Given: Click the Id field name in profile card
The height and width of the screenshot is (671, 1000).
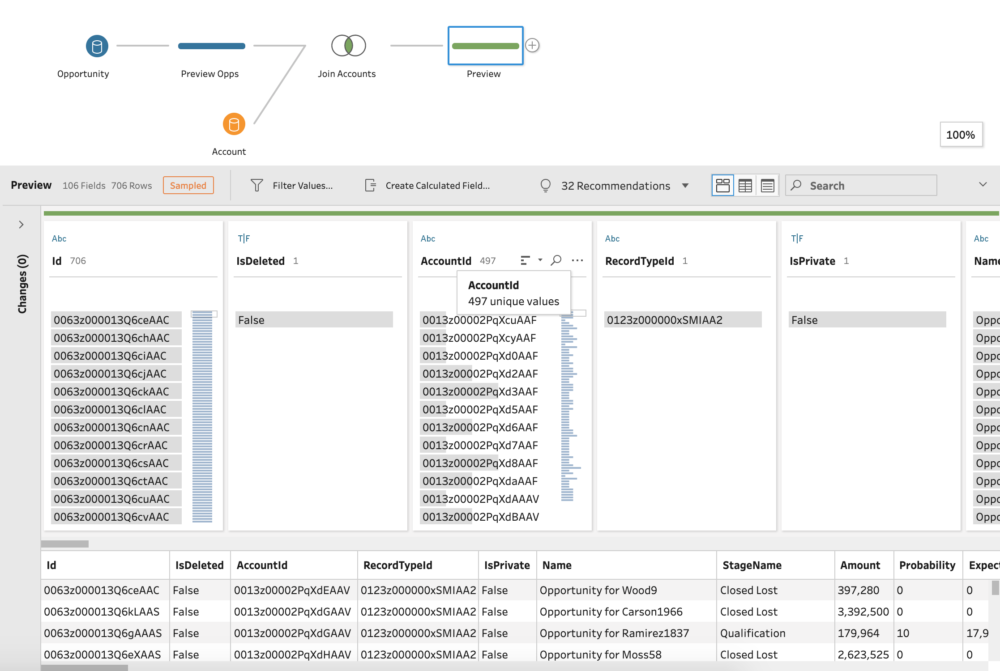Looking at the screenshot, I should (57, 261).
